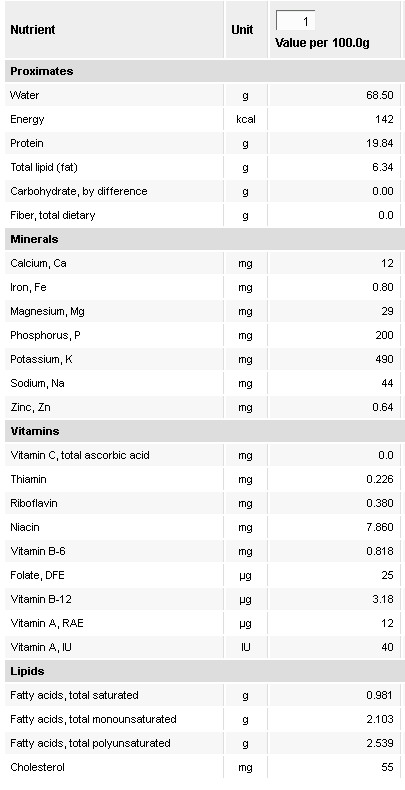Click the Calcium, Ca row label
Viewport: 405px width, 790px height.
pyautogui.click(x=38, y=264)
